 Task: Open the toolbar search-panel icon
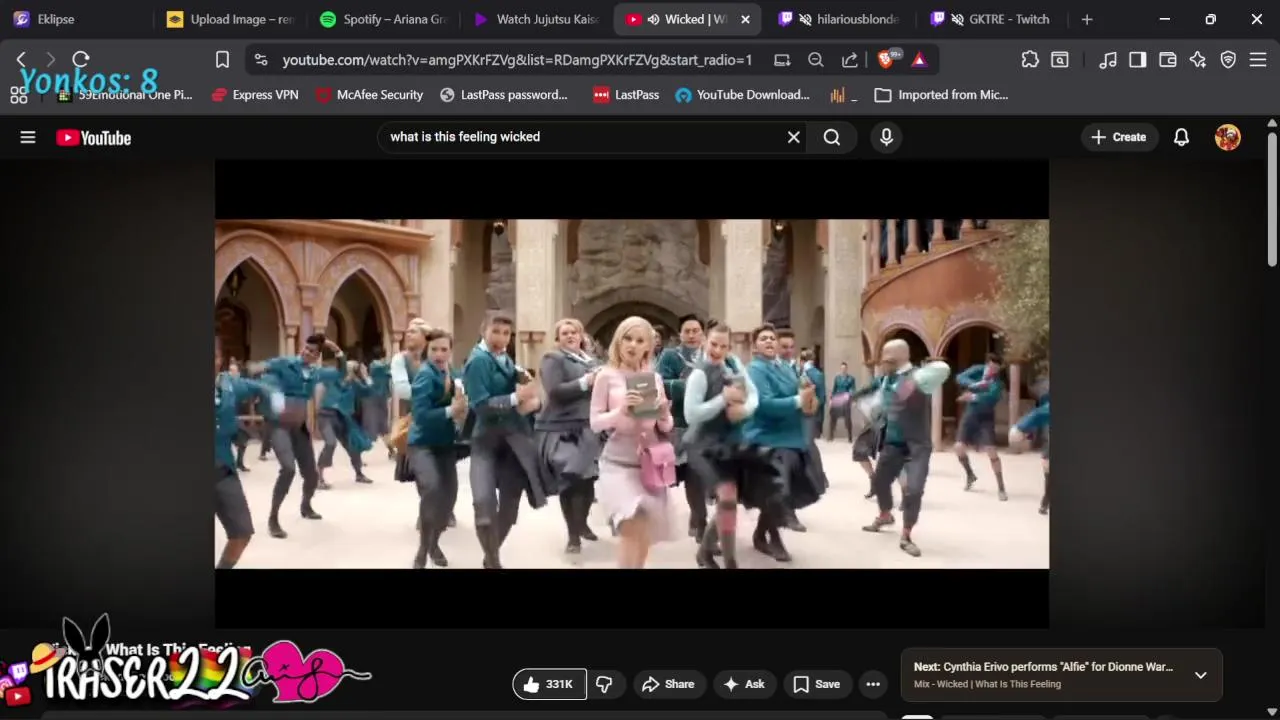tap(1059, 60)
